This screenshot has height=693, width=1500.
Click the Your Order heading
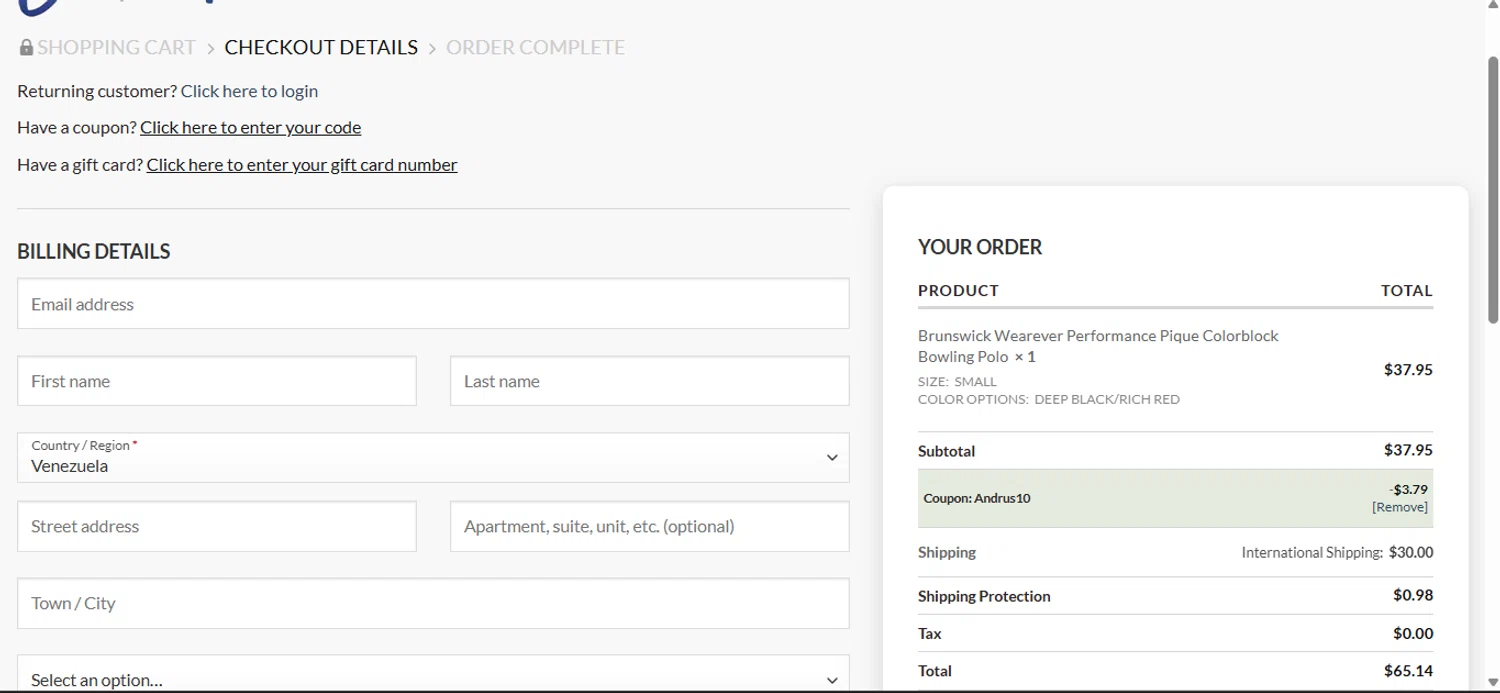[x=980, y=247]
